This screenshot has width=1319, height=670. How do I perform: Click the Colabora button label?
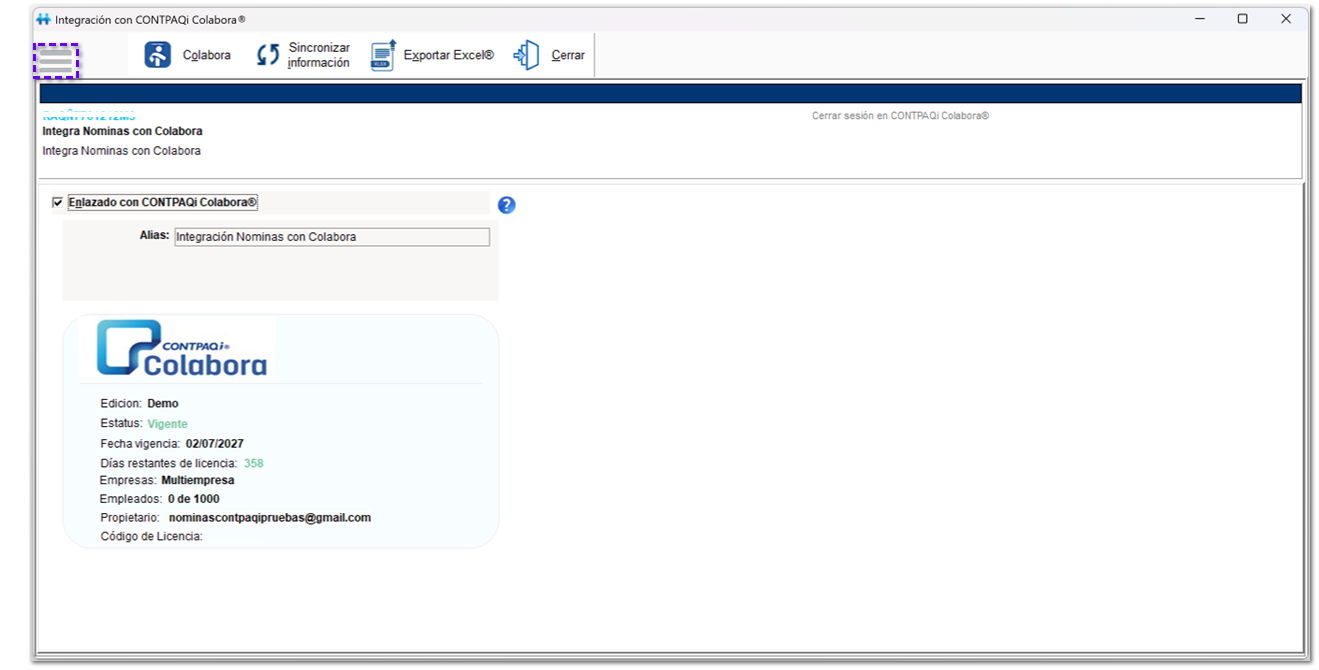pyautogui.click(x=207, y=55)
